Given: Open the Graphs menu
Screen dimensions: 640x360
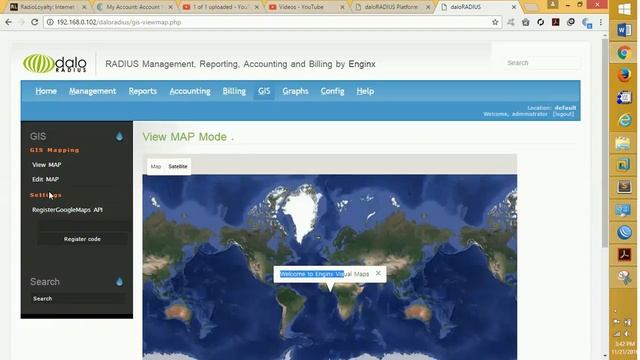Looking at the screenshot, I should coord(295,91).
